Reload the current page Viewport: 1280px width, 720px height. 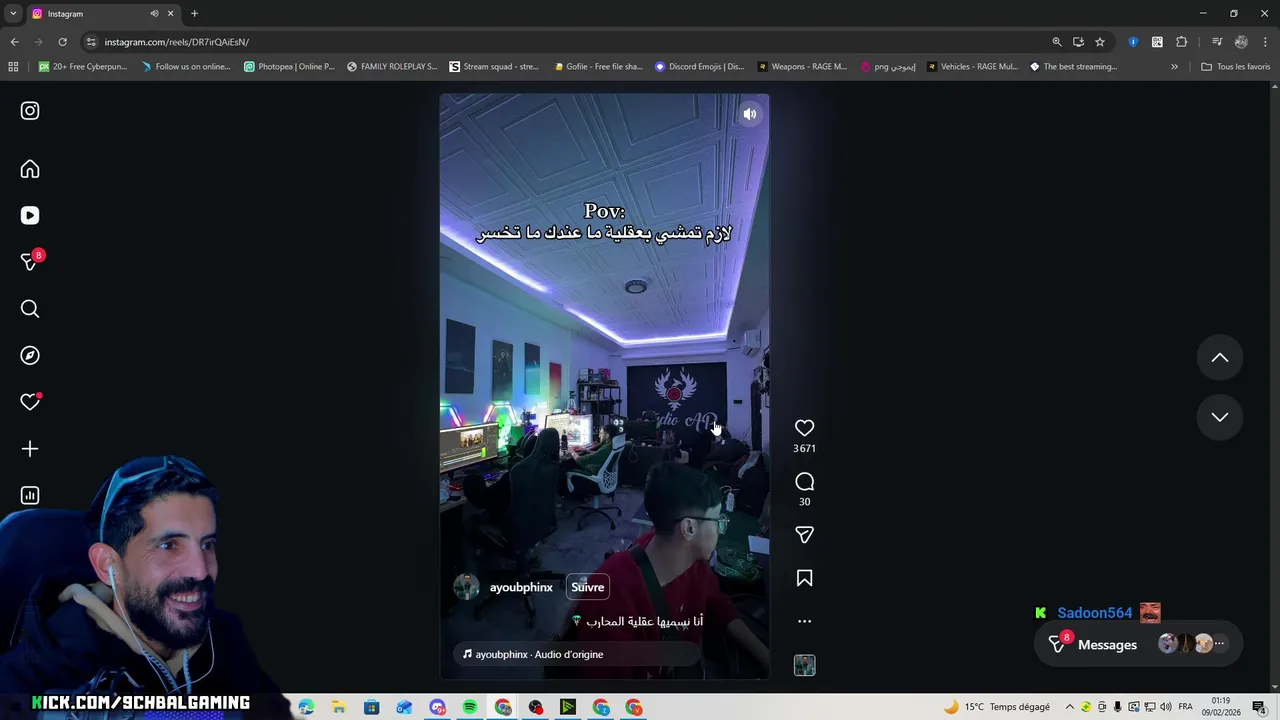coord(62,42)
